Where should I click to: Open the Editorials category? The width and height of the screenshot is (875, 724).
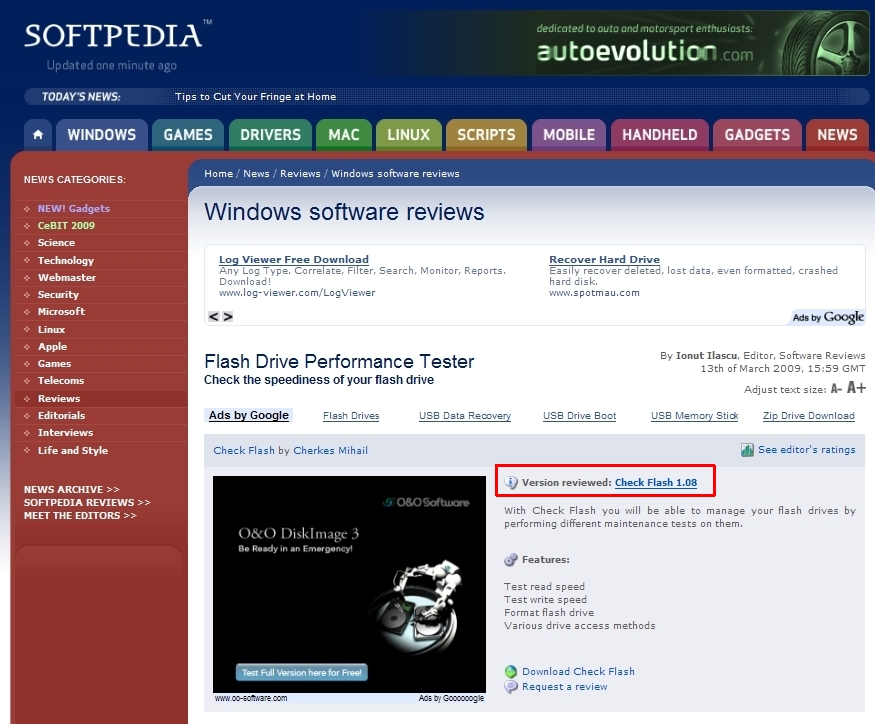(61, 415)
